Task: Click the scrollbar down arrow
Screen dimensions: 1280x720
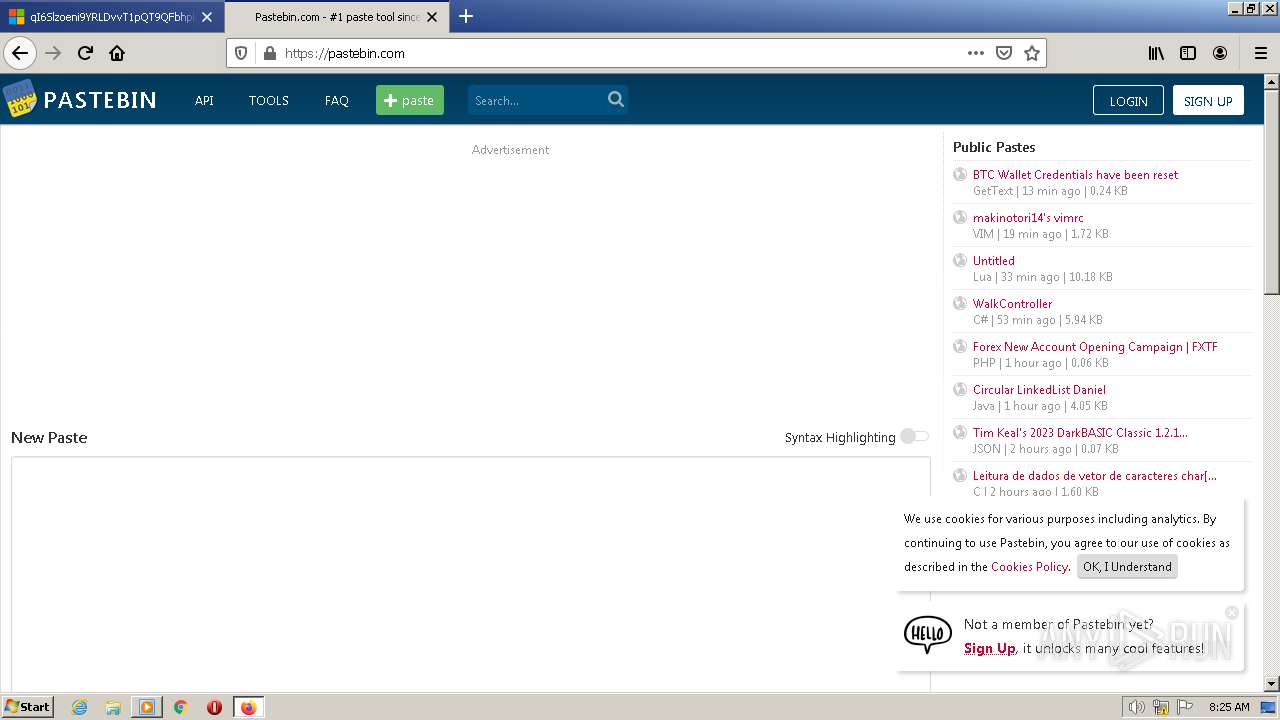Action: coord(1272,684)
